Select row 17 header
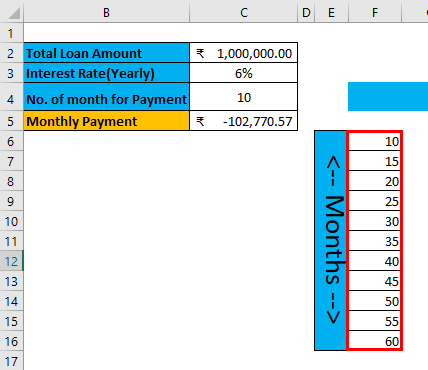The image size is (428, 370). click(11, 361)
